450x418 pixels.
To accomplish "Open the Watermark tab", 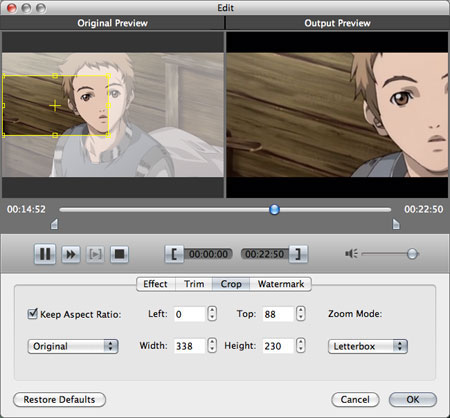I will tap(281, 284).
